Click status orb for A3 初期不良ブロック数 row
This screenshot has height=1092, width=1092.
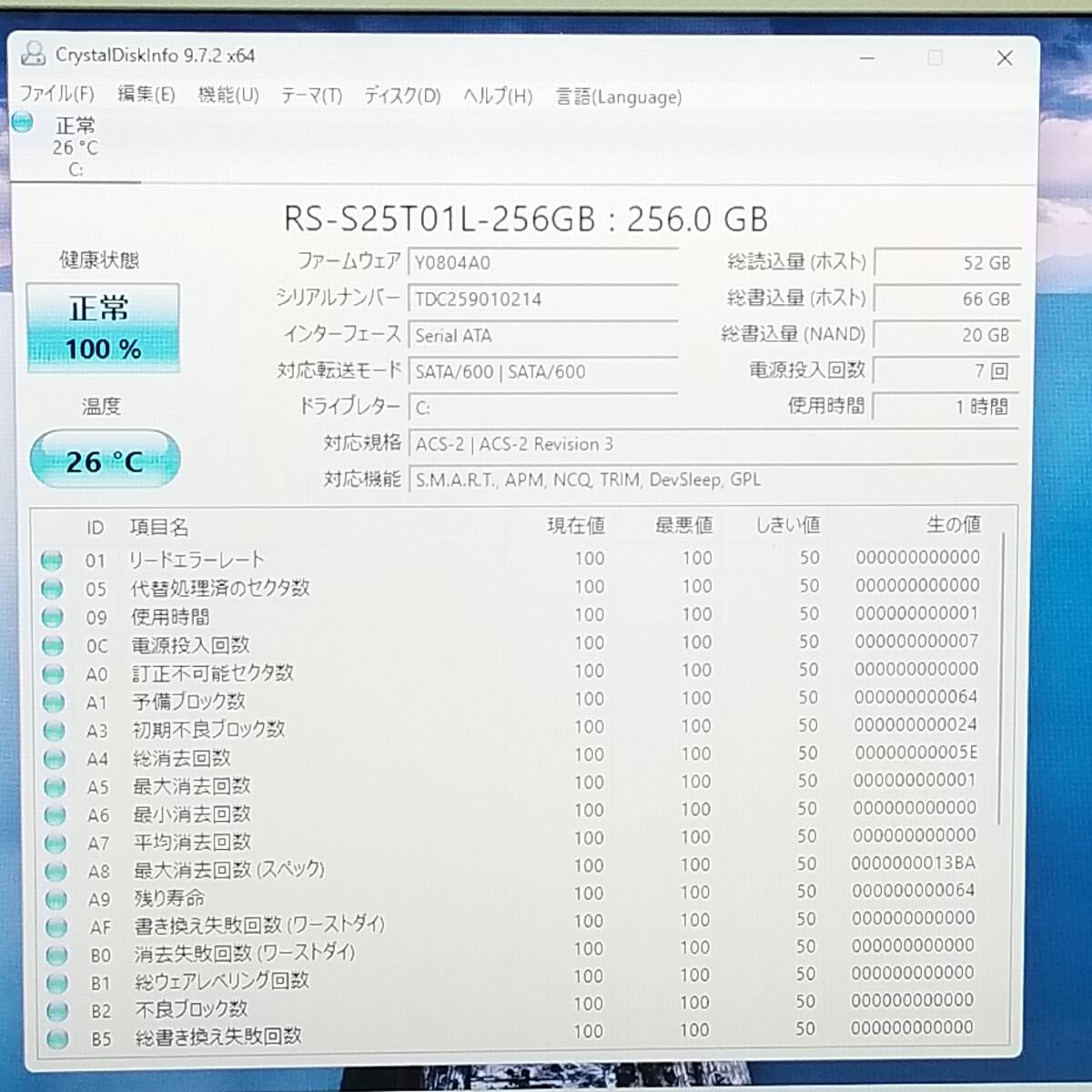click(55, 730)
